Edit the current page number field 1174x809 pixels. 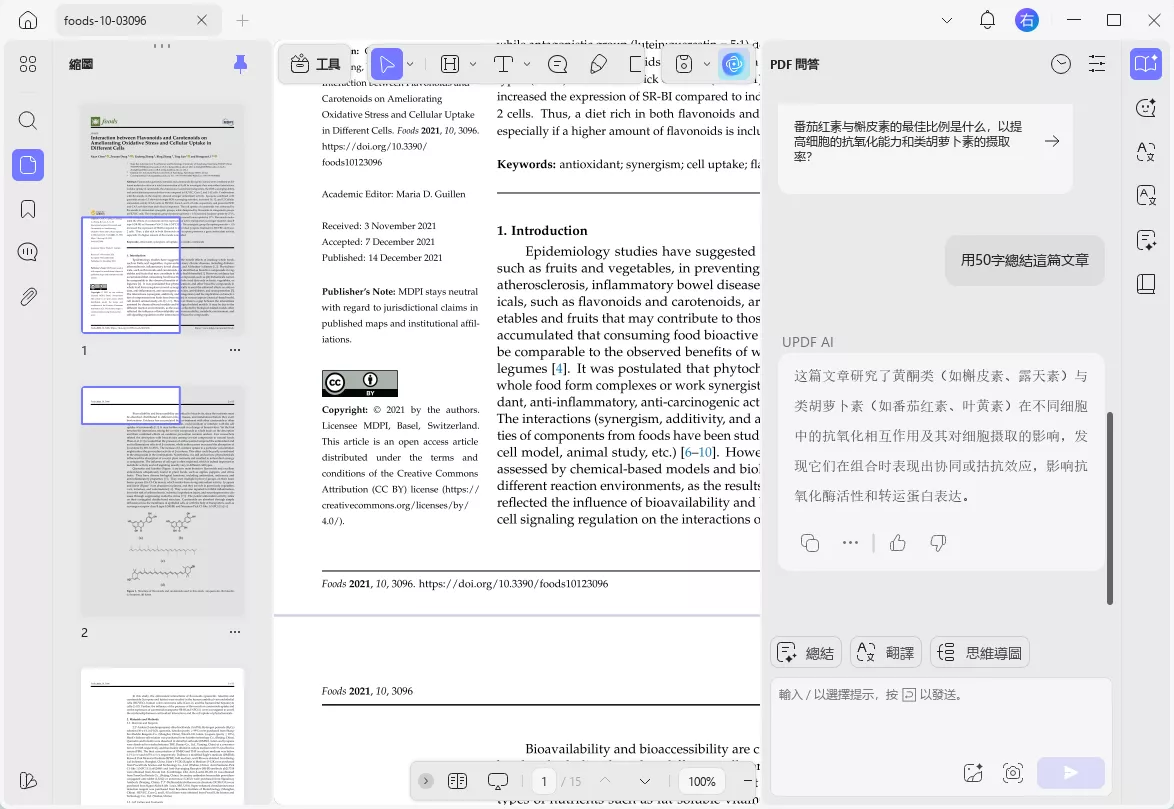[x=544, y=781]
